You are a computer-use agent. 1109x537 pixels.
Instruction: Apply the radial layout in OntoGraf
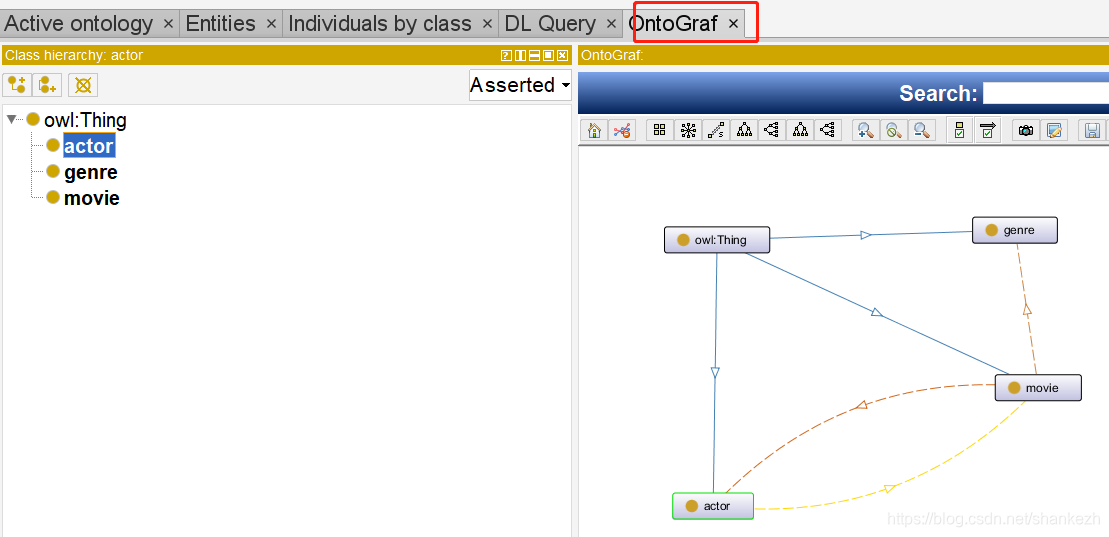point(687,130)
